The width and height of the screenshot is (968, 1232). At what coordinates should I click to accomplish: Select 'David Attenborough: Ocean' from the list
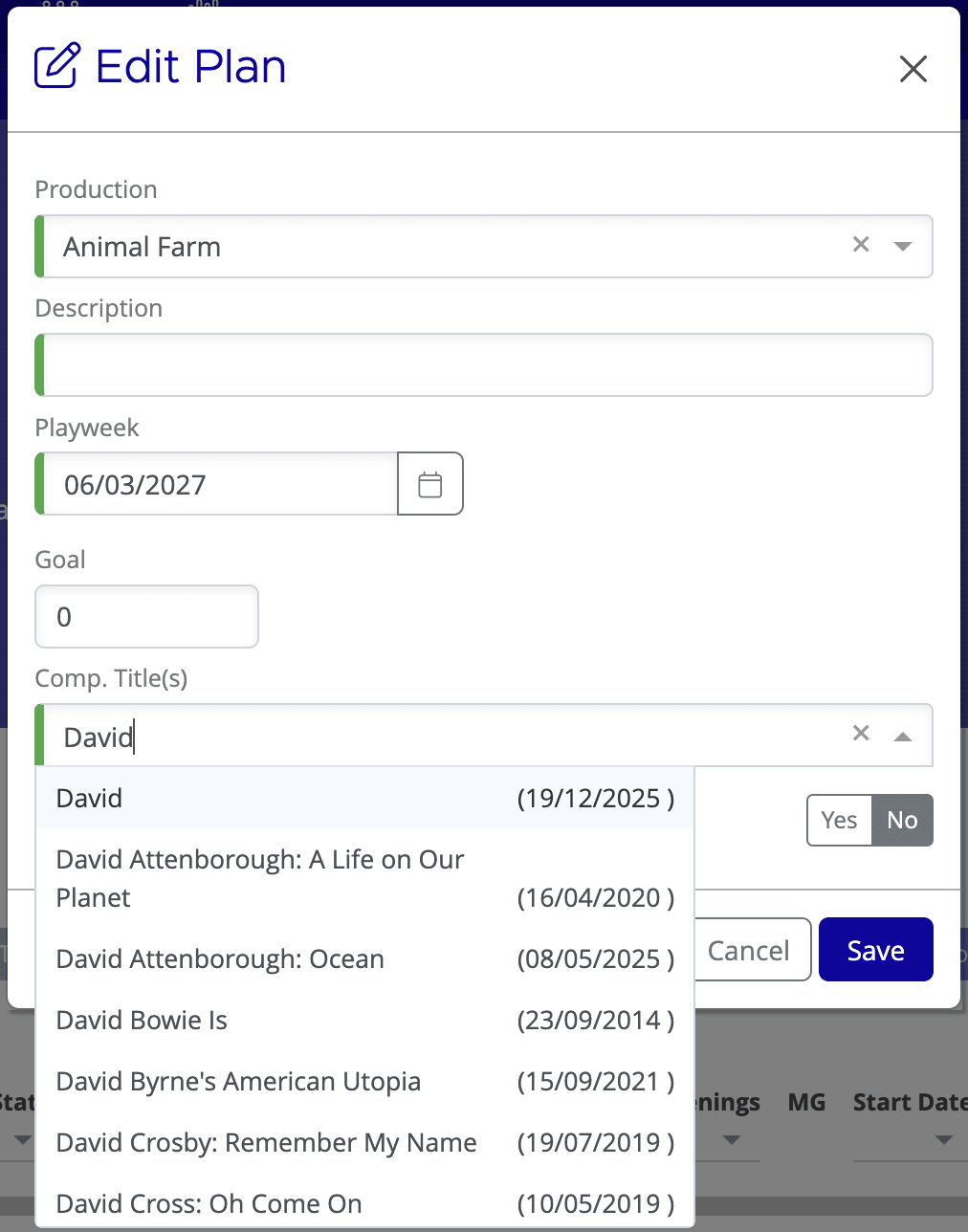click(220, 958)
